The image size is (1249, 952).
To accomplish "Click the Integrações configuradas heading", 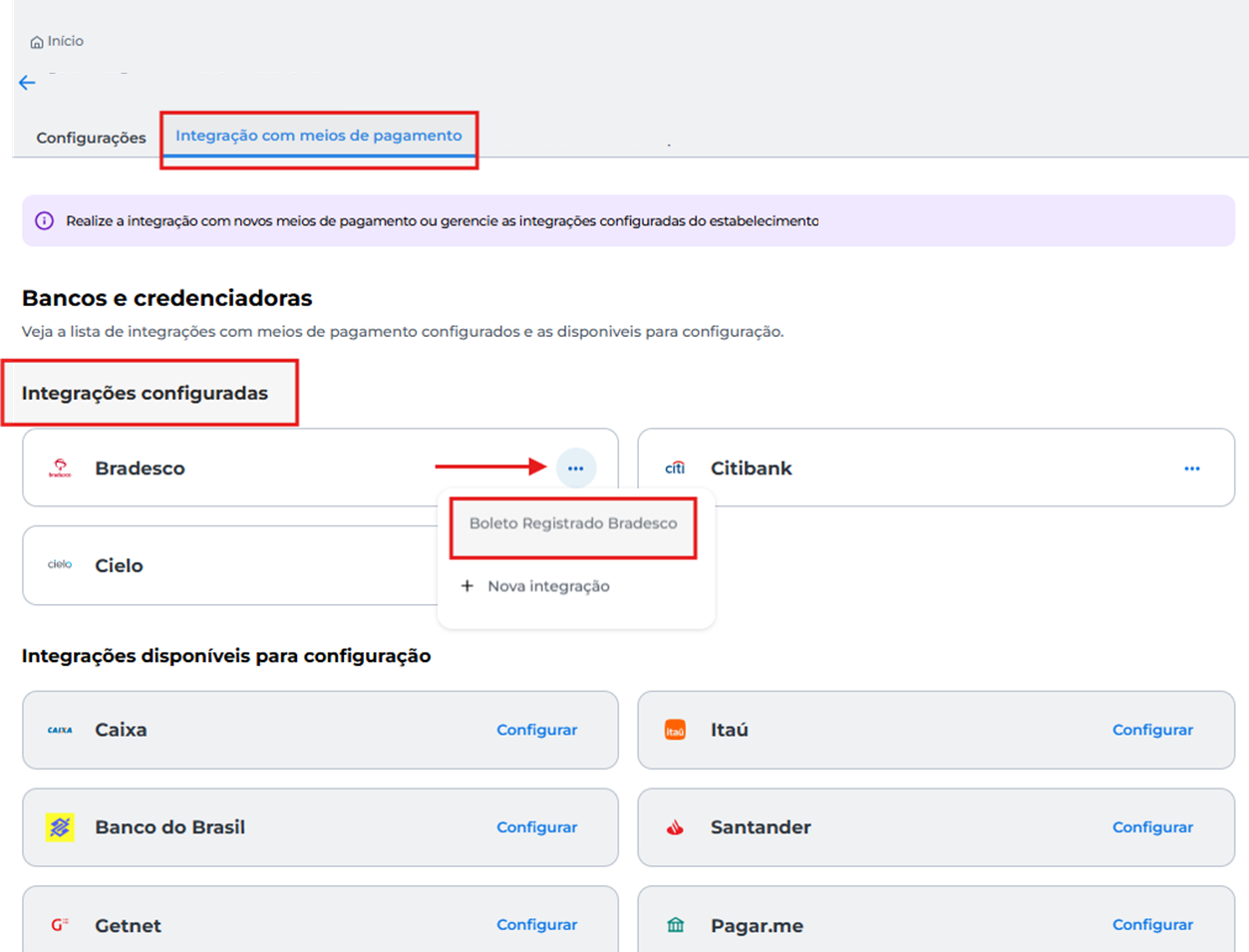I will [x=145, y=393].
